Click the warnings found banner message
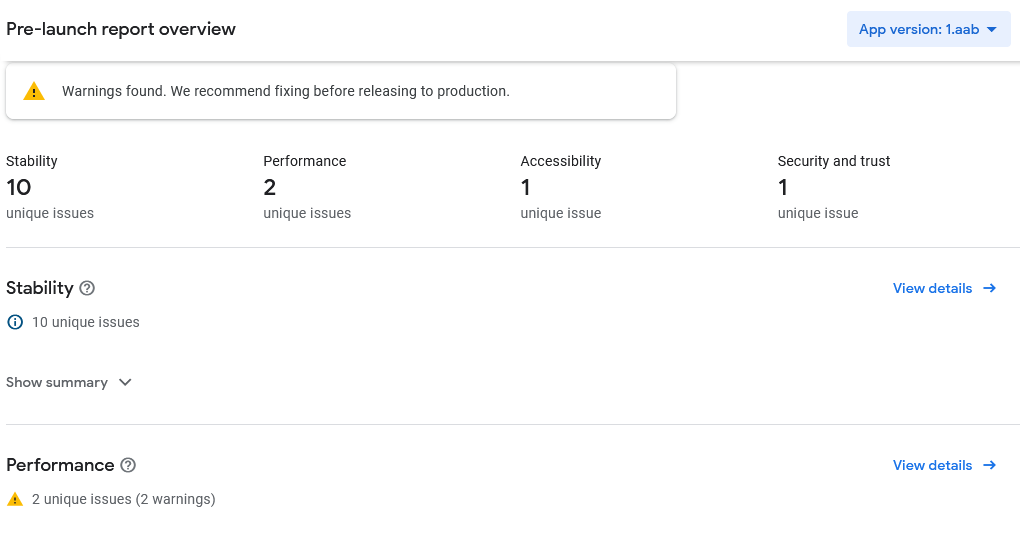Viewport: 1020px width, 549px height. click(286, 91)
